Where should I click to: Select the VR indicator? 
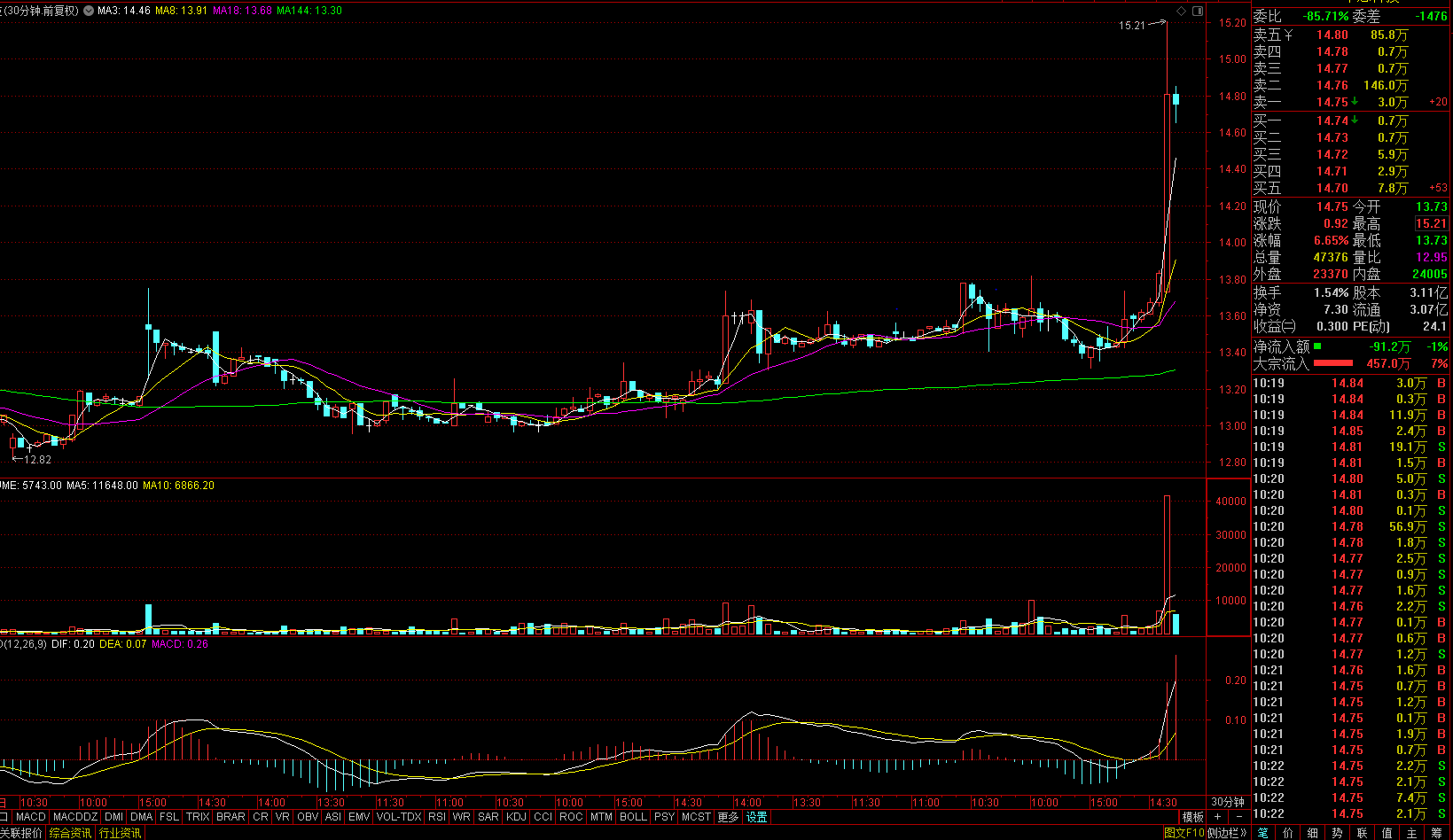pyautogui.click(x=282, y=817)
